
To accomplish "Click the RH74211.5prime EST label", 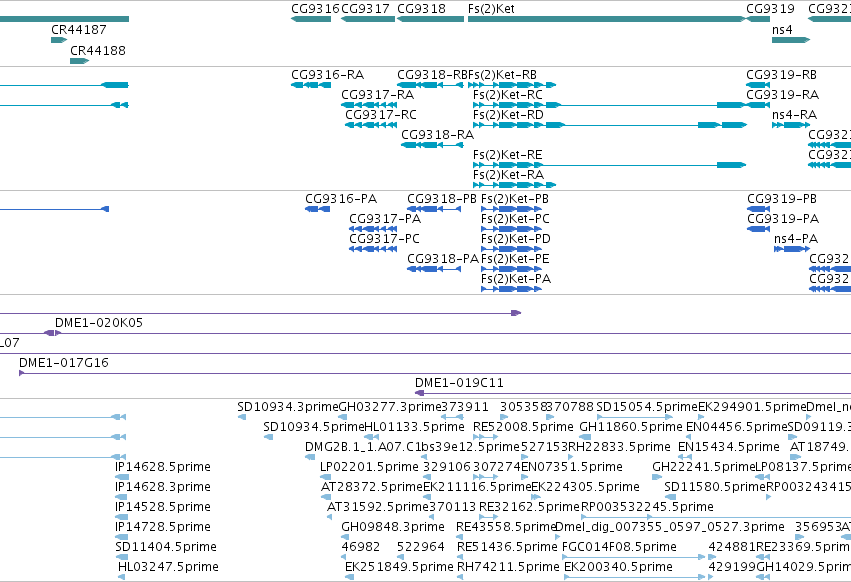I will pos(508,567).
